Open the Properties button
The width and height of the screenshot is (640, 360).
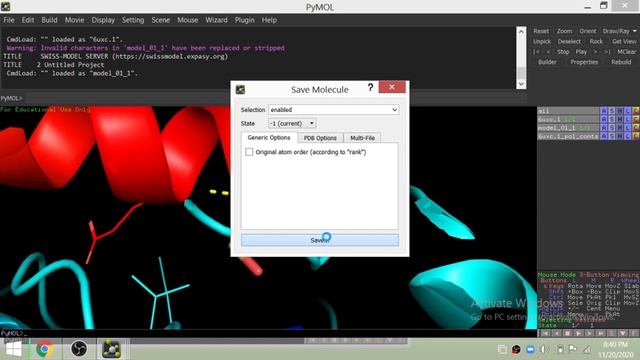pos(584,62)
